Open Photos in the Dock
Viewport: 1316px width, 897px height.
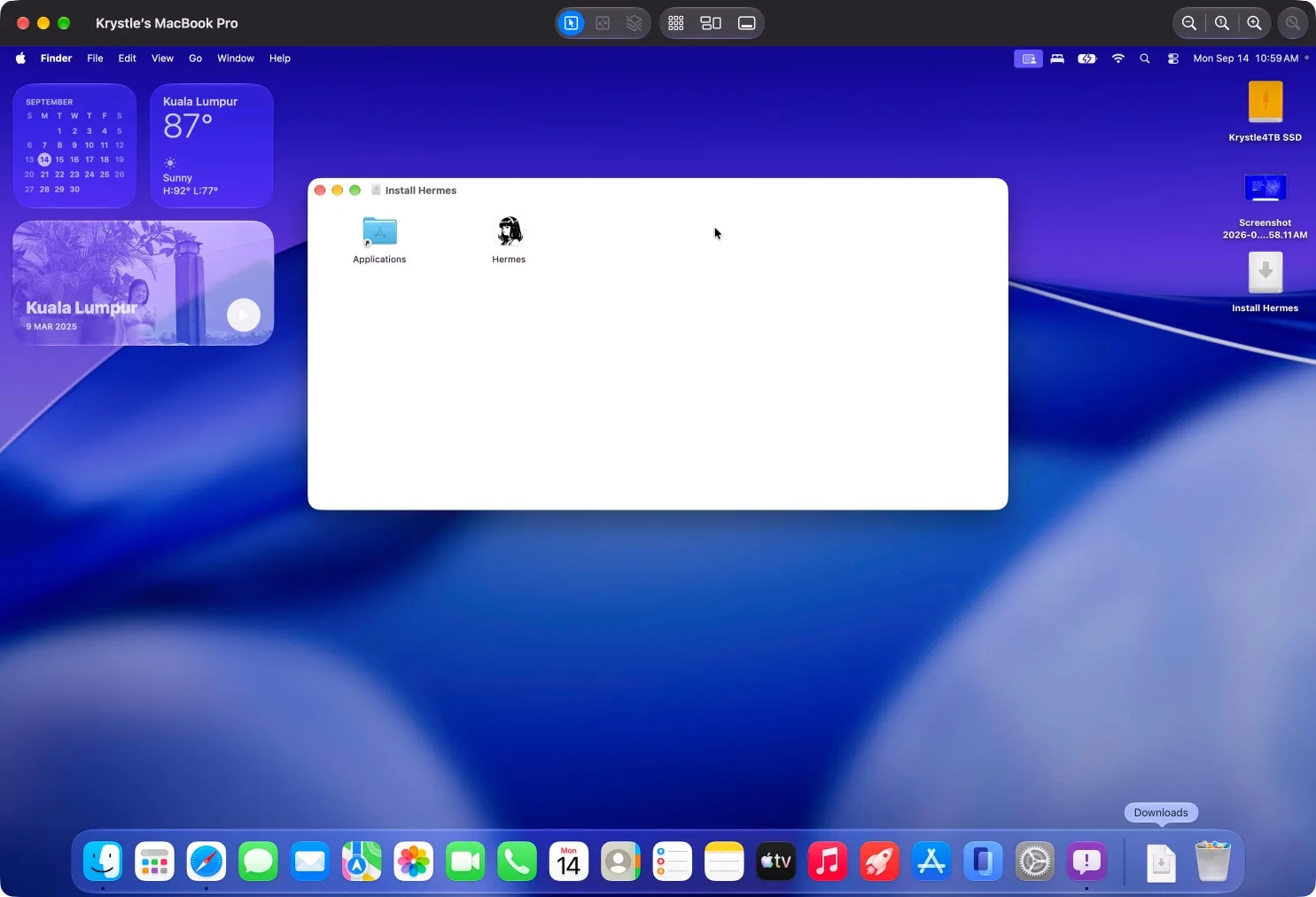(x=414, y=861)
